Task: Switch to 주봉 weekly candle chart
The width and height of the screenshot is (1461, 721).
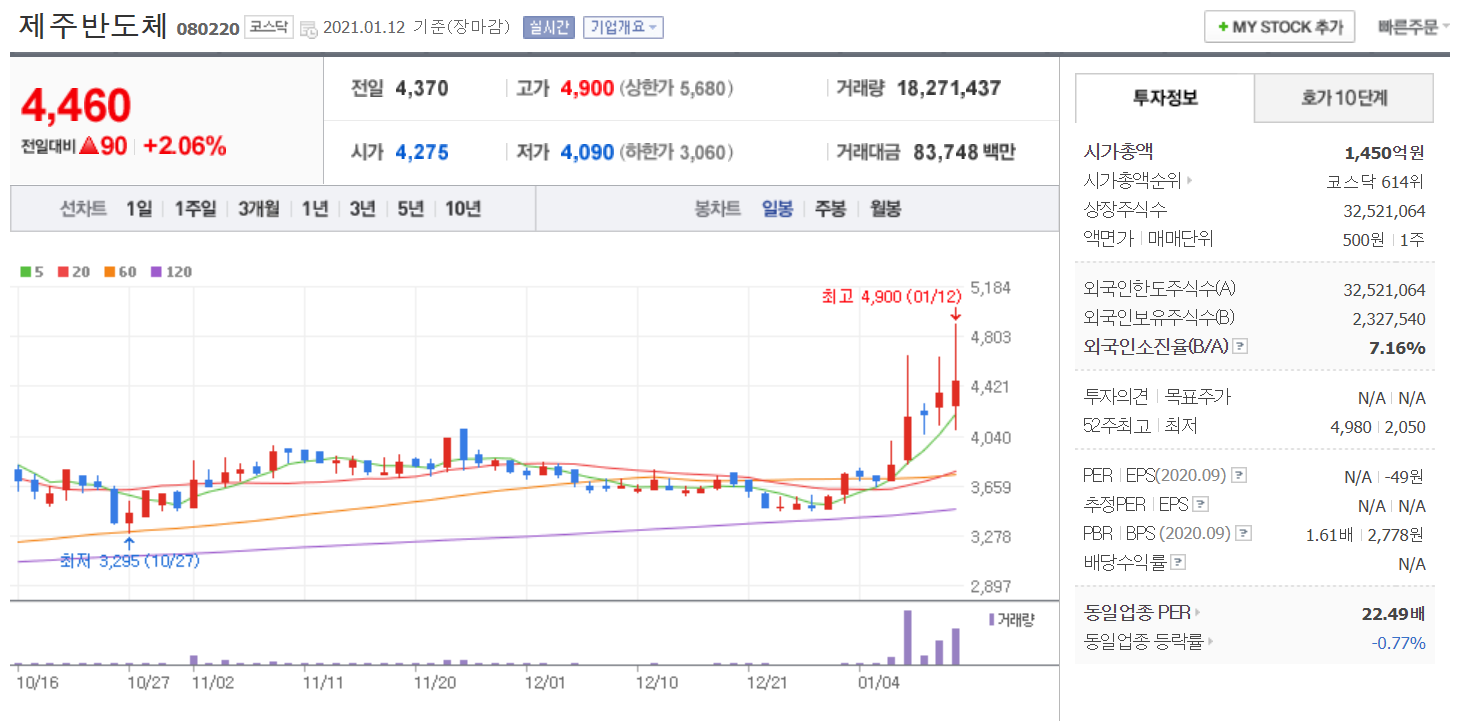Action: (830, 209)
